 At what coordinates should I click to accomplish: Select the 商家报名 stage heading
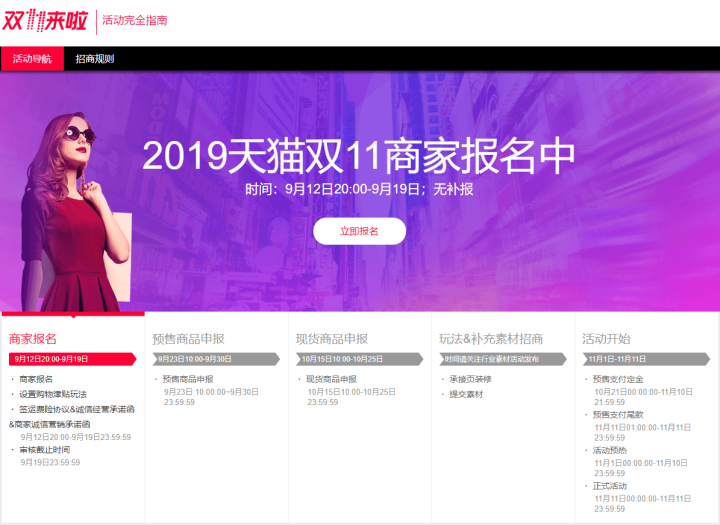tap(33, 339)
